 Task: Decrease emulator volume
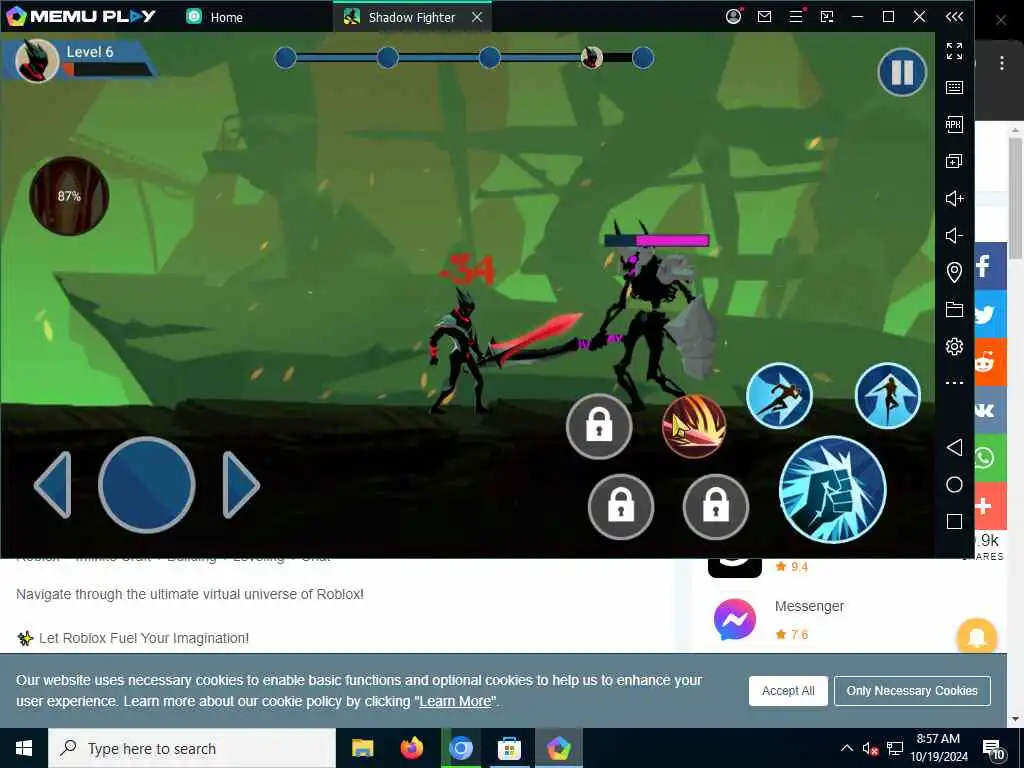[954, 235]
